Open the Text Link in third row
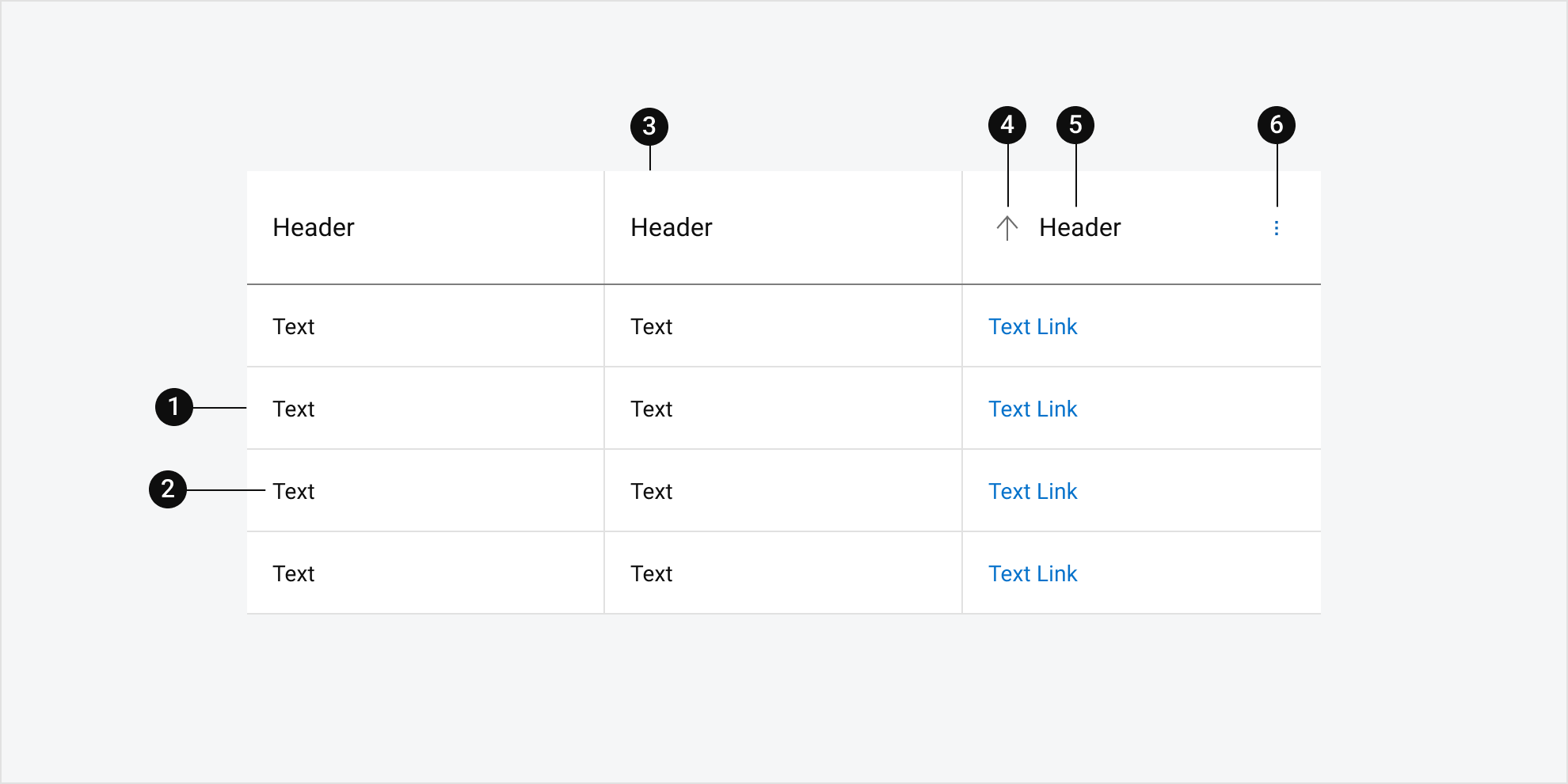1568x784 pixels. (x=1033, y=491)
